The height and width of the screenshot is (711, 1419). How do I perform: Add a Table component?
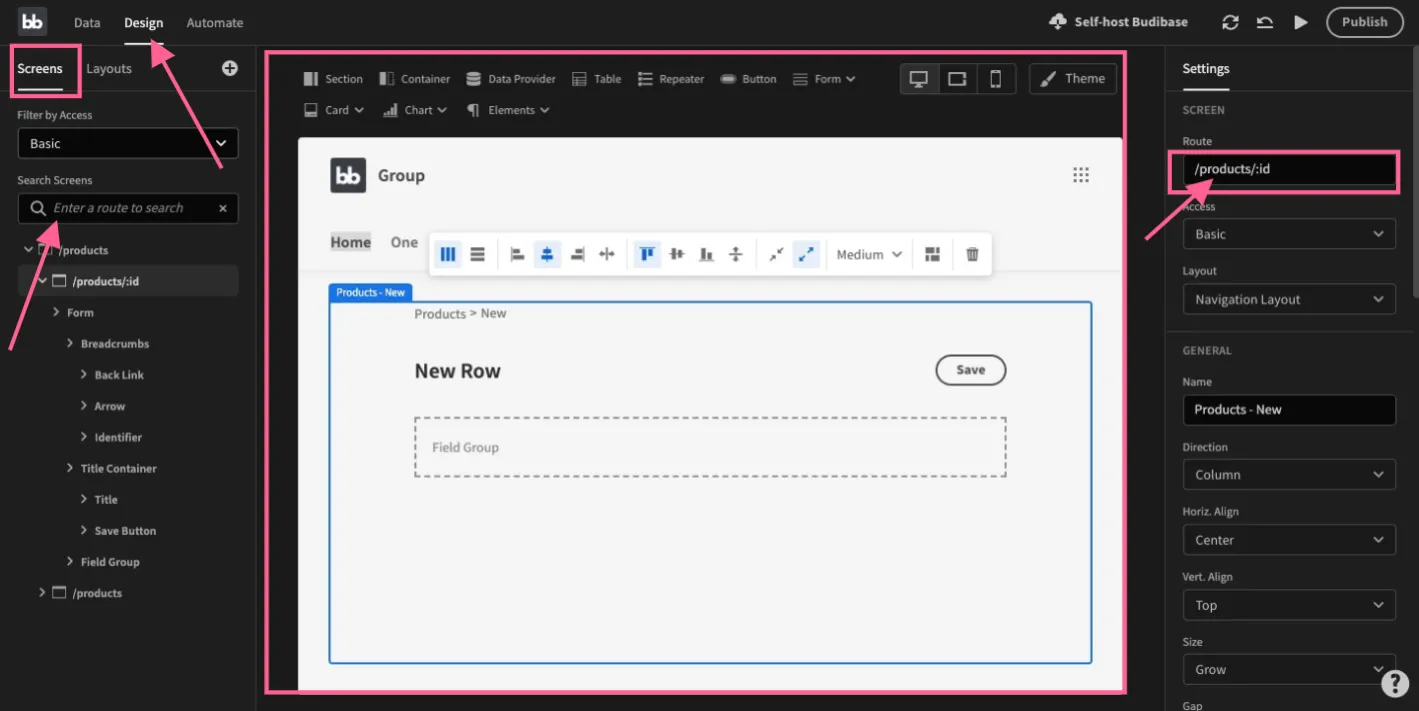tap(597, 79)
